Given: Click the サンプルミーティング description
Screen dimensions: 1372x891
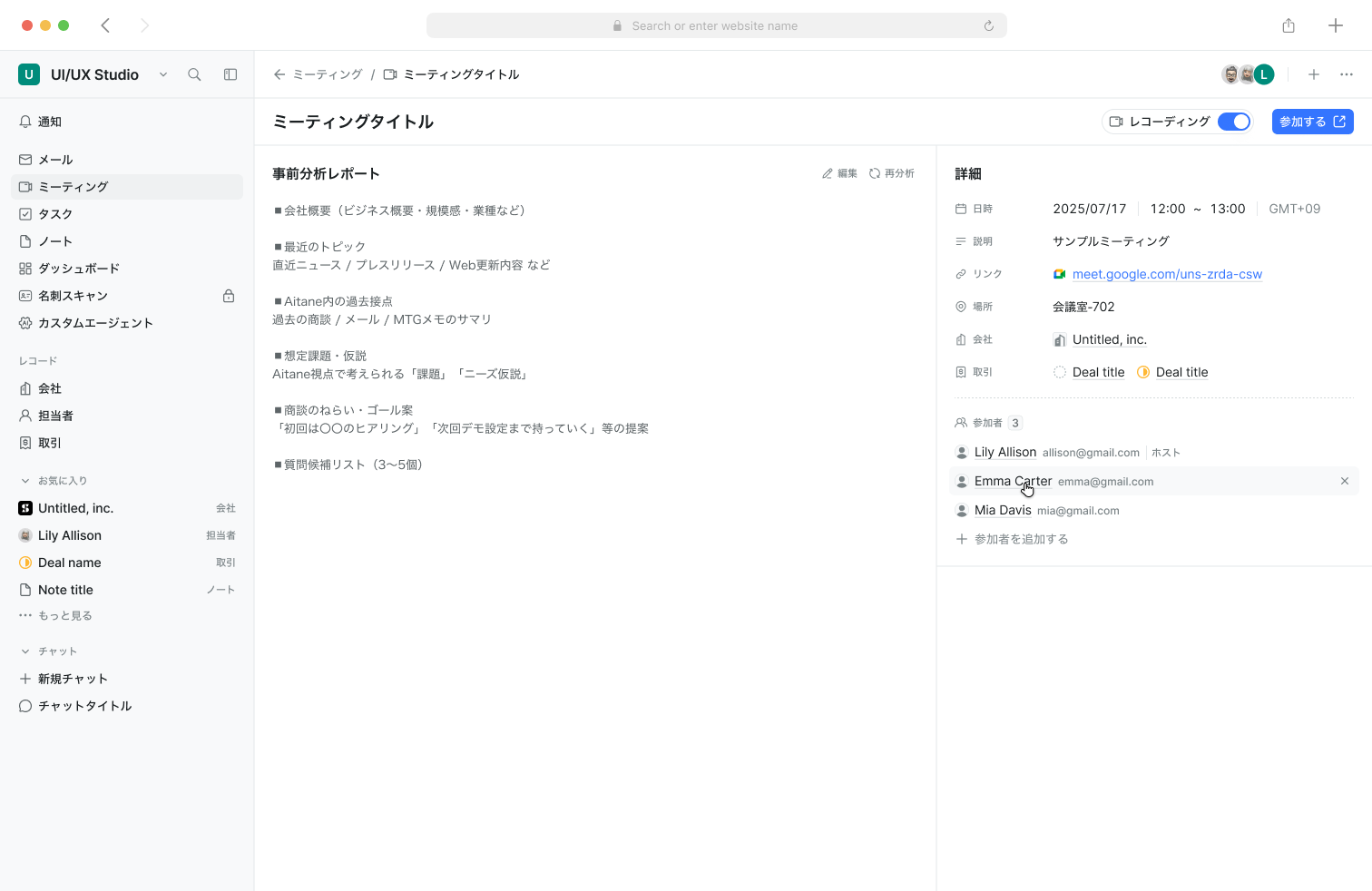Looking at the screenshot, I should coord(1111,241).
